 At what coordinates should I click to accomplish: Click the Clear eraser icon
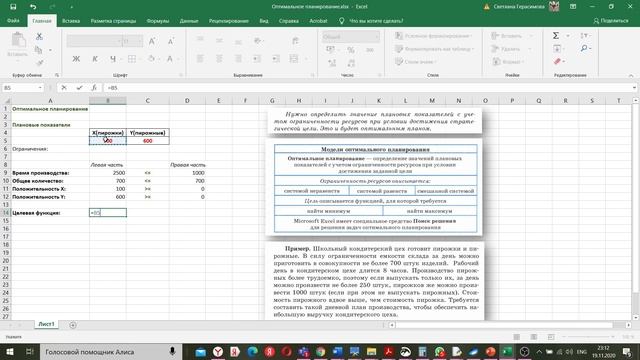pos(557,61)
